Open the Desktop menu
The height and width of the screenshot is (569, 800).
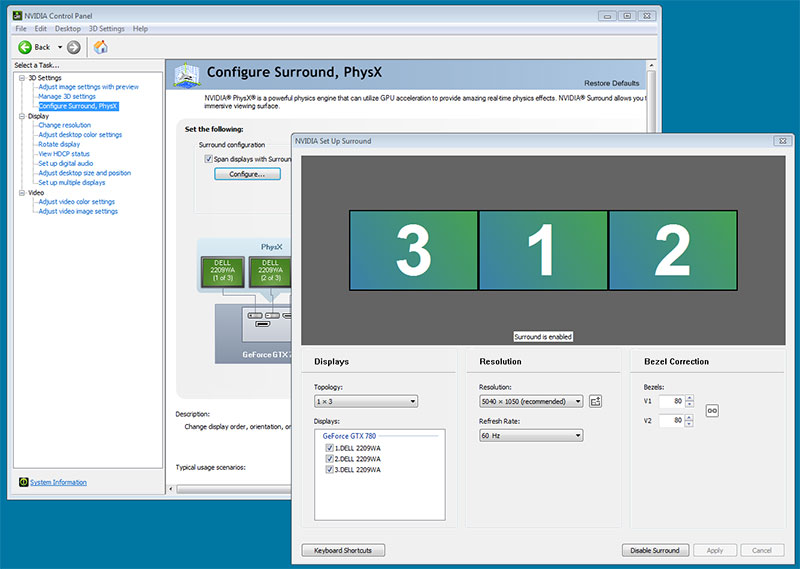point(68,29)
